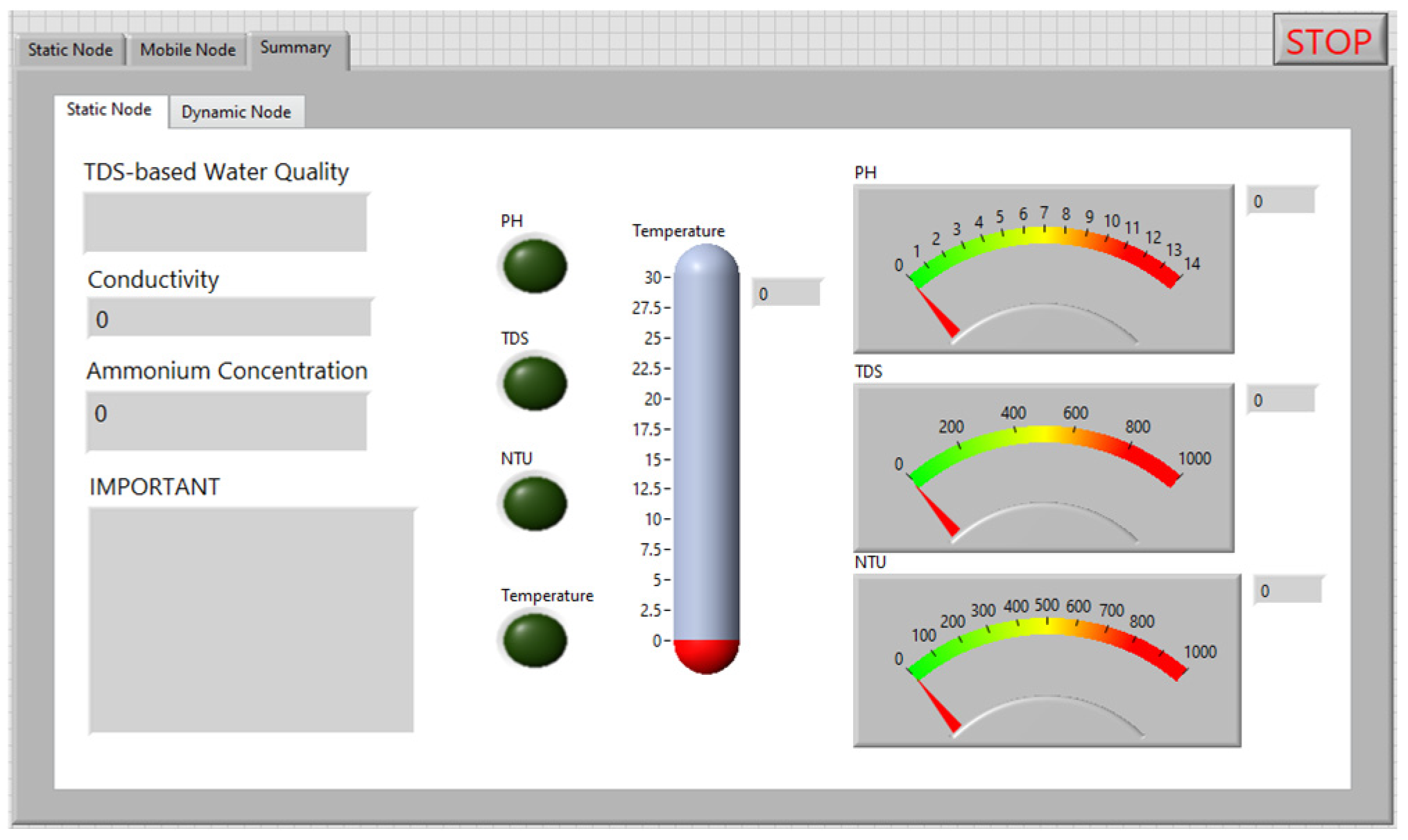Click the TDS-based Water Quality field
1408x840 pixels.
225,223
